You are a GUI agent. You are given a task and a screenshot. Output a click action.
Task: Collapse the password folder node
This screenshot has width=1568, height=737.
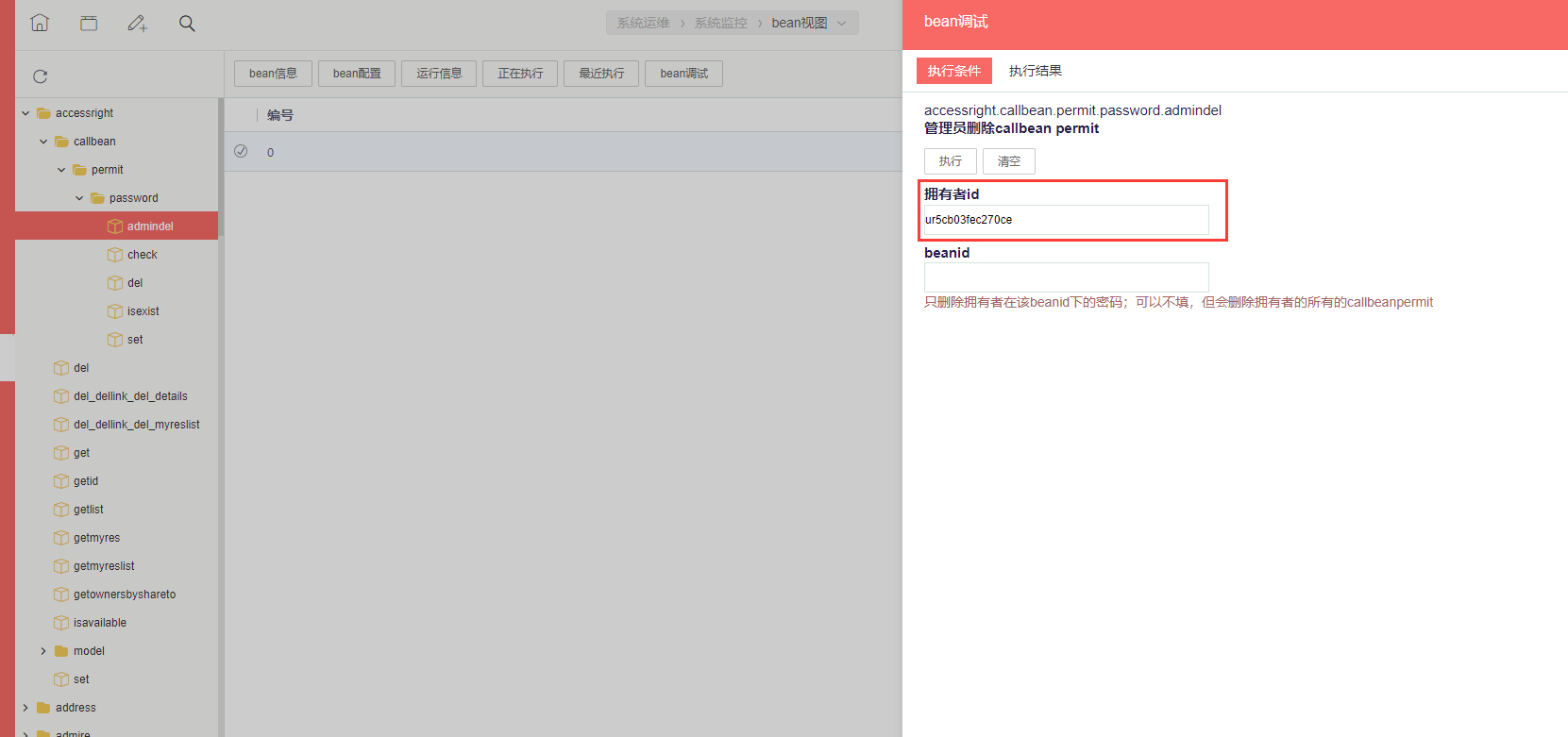point(79,198)
